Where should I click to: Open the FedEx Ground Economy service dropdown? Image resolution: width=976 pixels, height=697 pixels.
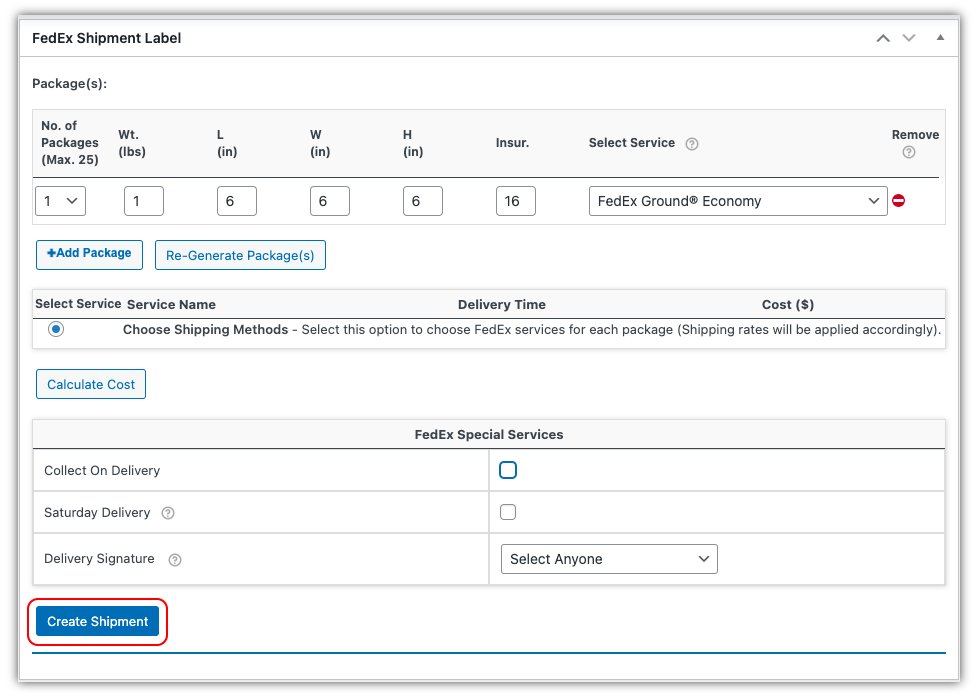(738, 201)
